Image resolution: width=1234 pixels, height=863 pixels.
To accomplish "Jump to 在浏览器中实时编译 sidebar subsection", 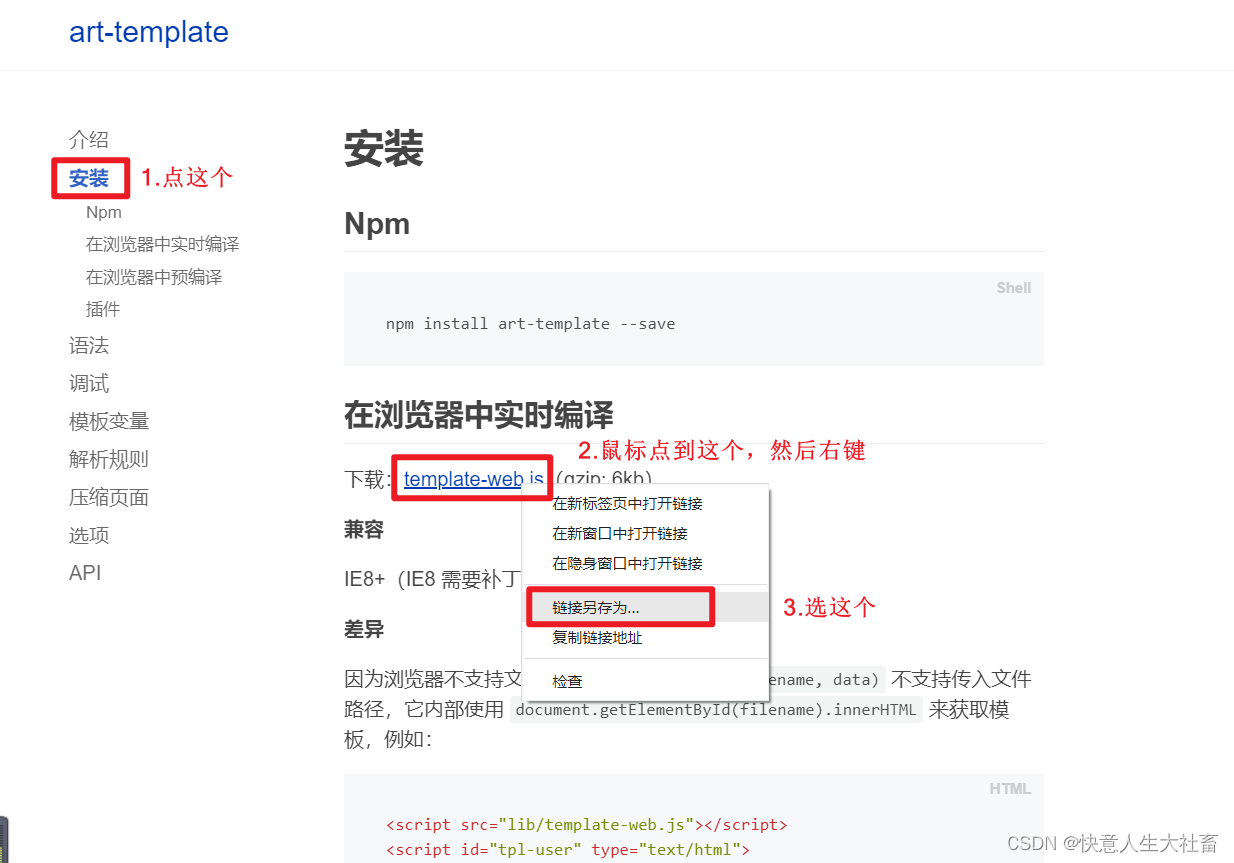I will point(162,244).
